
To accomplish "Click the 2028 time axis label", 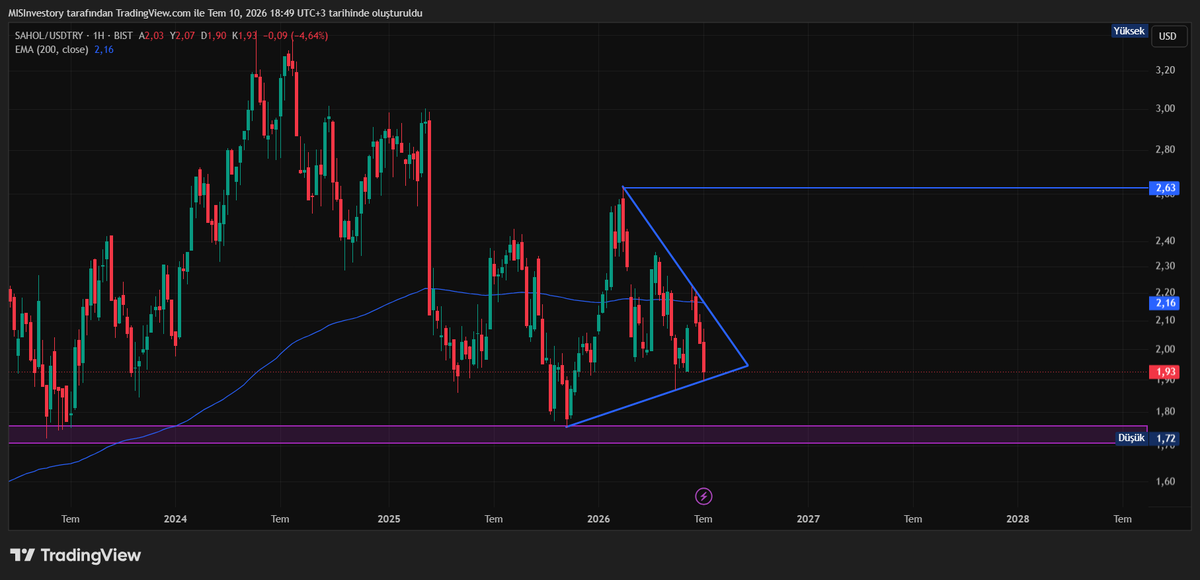I will pyautogui.click(x=1017, y=519).
